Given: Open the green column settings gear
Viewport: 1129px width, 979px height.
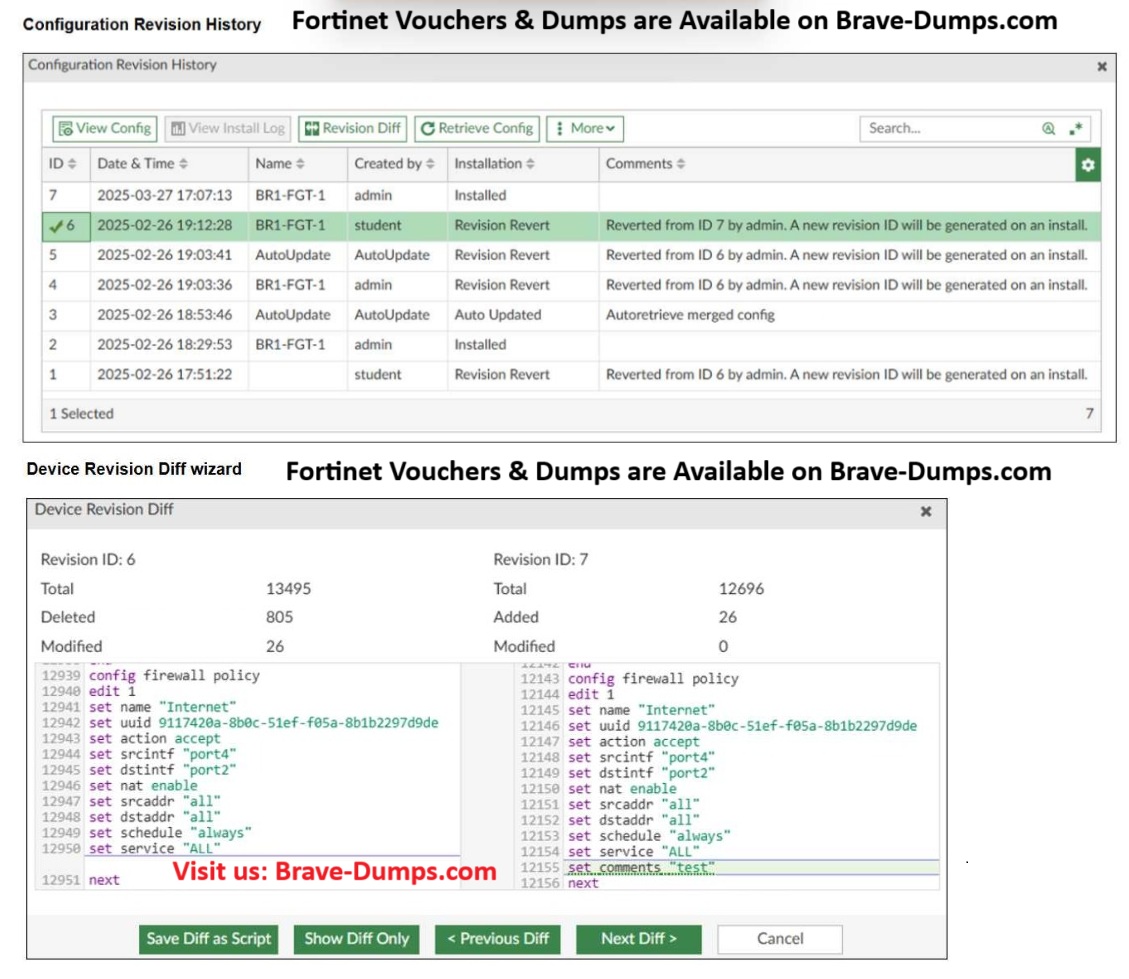Looking at the screenshot, I should click(1088, 164).
